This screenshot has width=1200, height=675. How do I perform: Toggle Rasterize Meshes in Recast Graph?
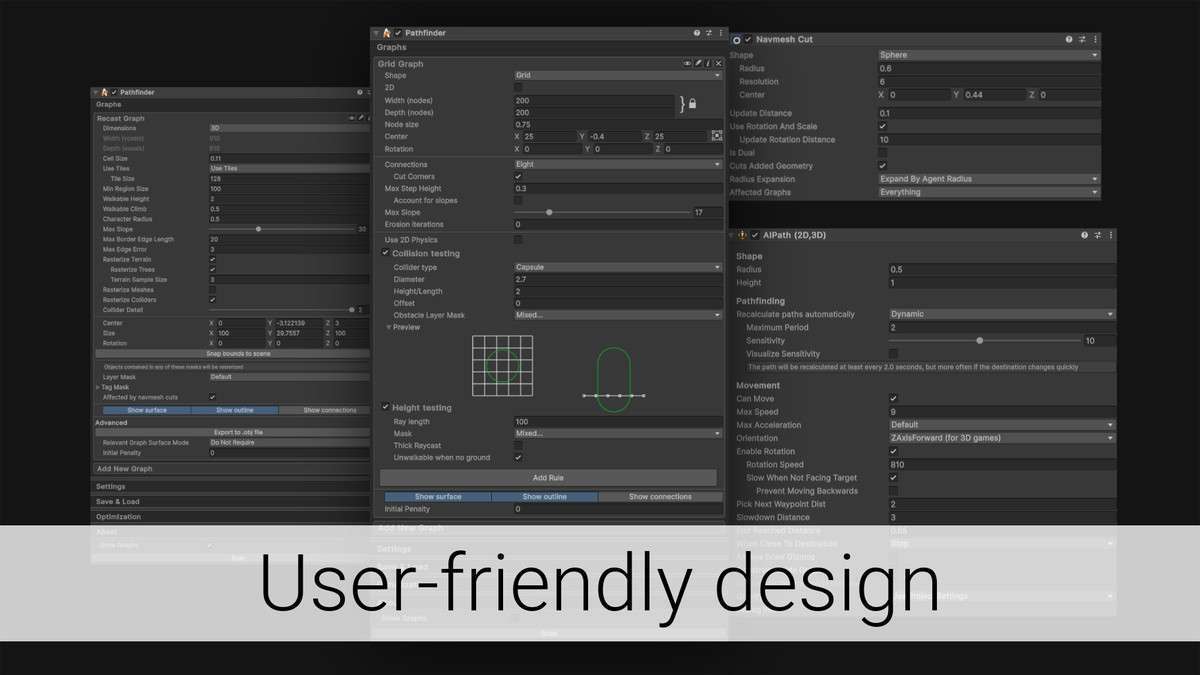coord(213,290)
